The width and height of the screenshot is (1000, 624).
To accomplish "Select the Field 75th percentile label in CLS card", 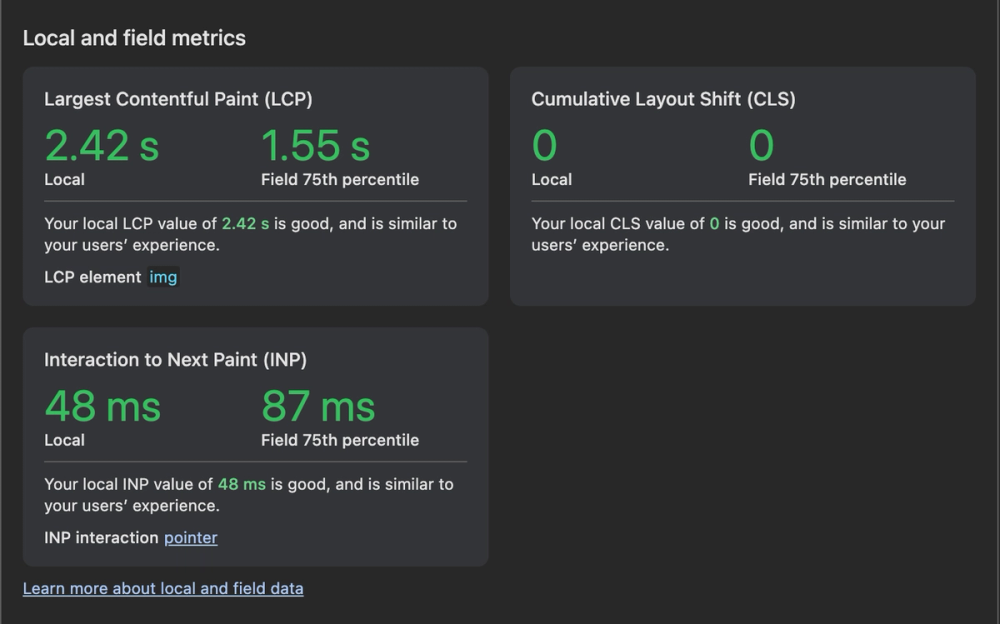I will (827, 180).
